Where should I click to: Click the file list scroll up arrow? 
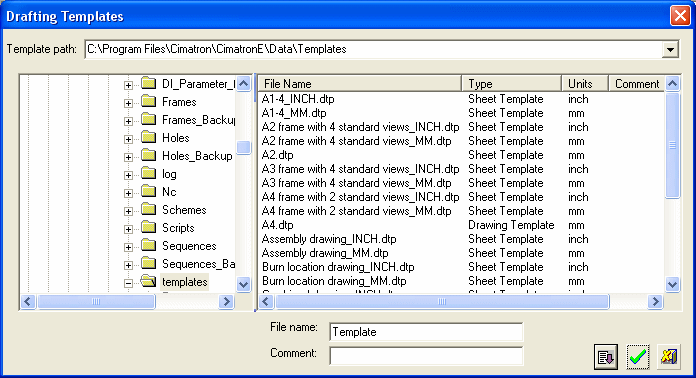tap(672, 83)
